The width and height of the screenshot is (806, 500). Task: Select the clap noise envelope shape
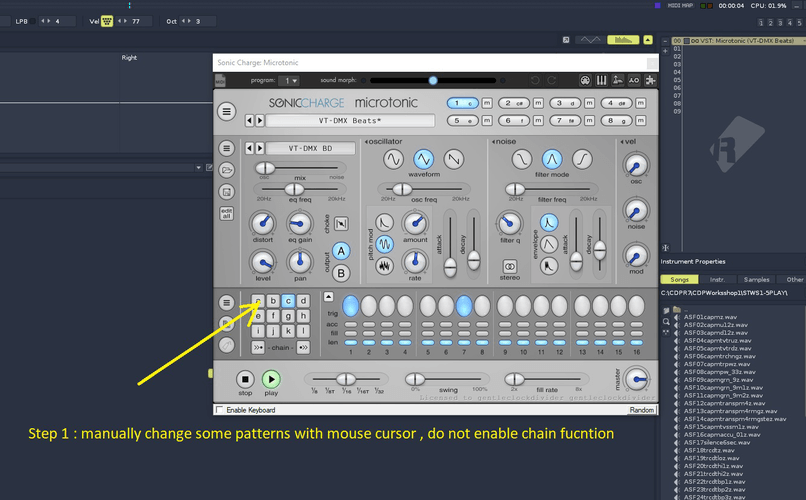coord(549,266)
